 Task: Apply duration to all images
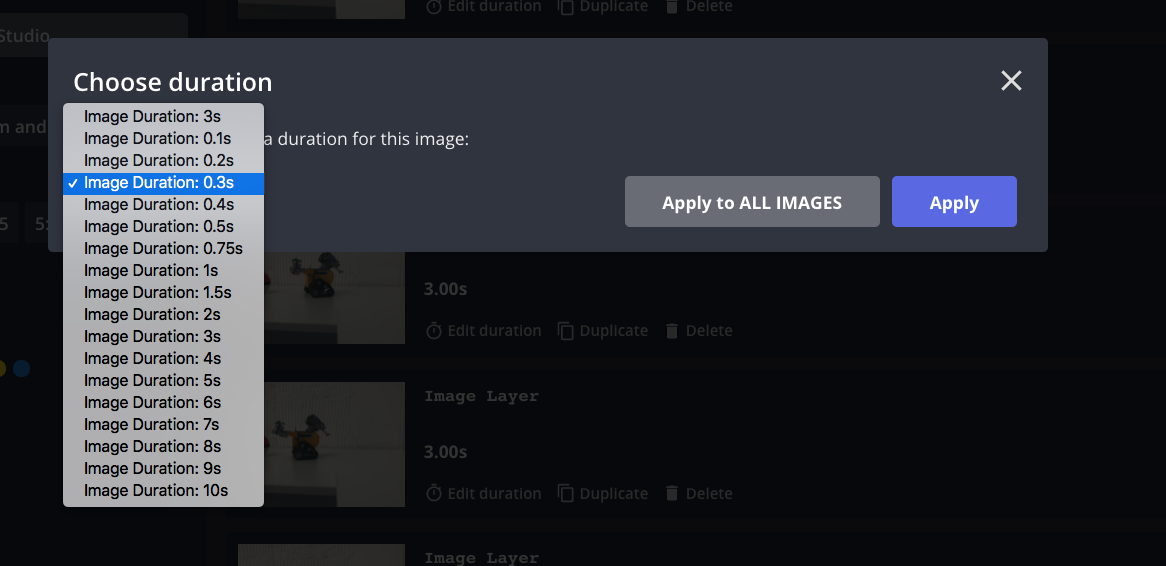(752, 202)
